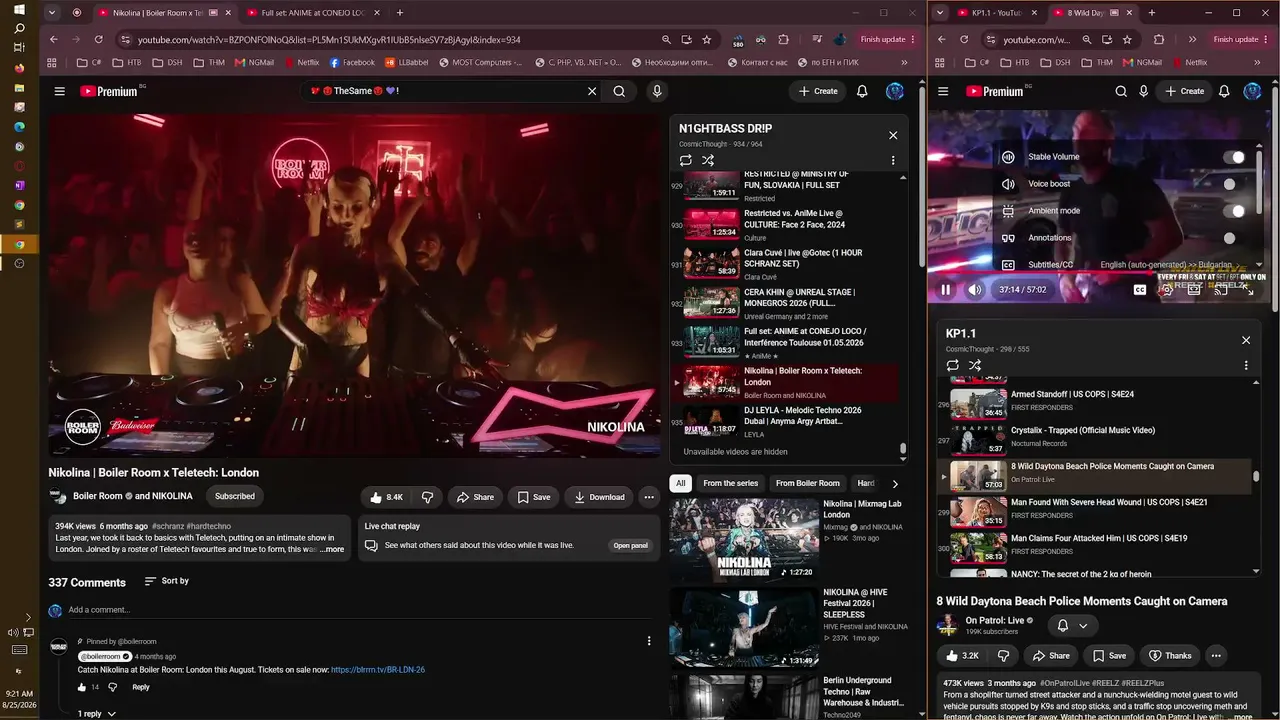This screenshot has height=720, width=1280.
Task: Like the 8 Wild Daytona Beach video
Action: point(961,656)
